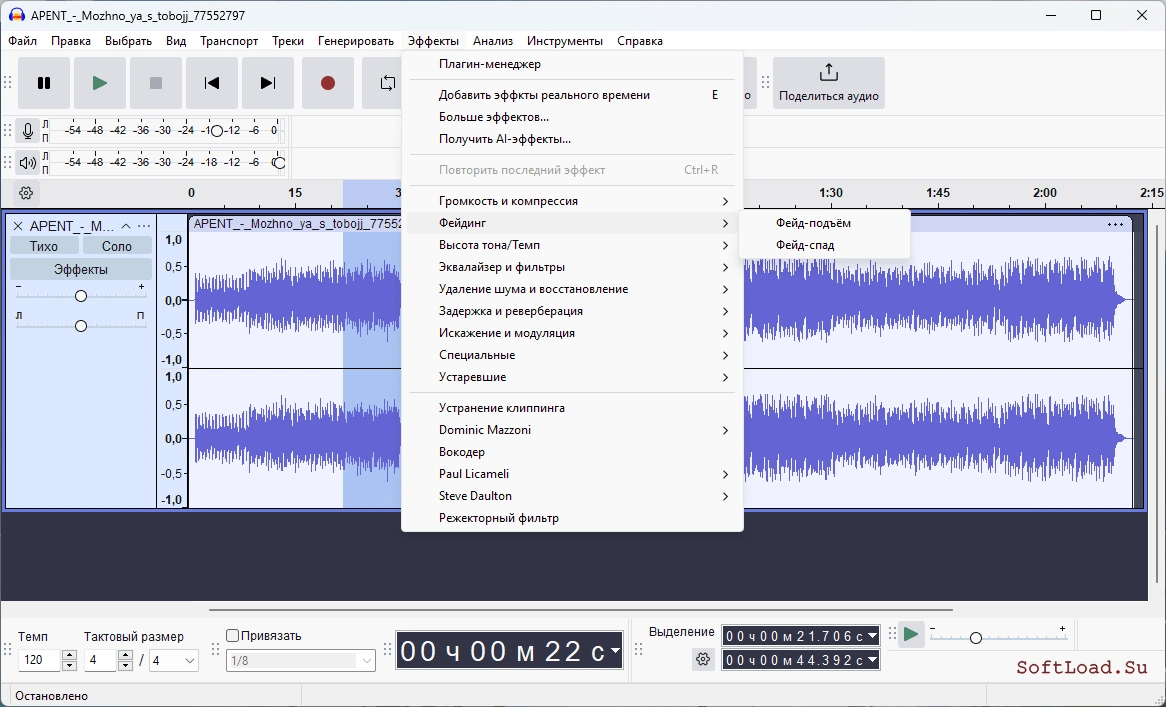The height and width of the screenshot is (707, 1166).
Task: Open the selection end time format dropdown
Action: [872, 660]
